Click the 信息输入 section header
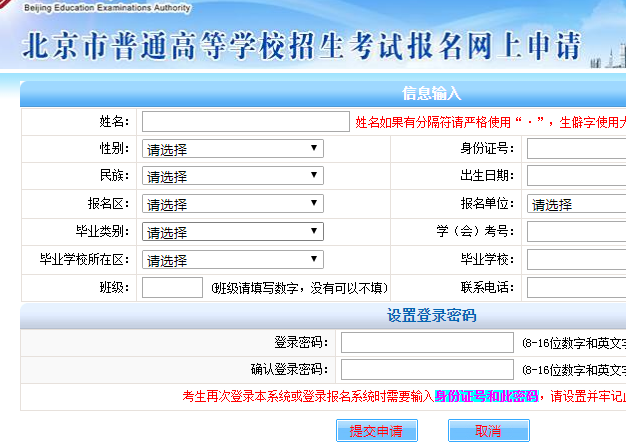The width and height of the screenshot is (626, 447). (x=431, y=93)
